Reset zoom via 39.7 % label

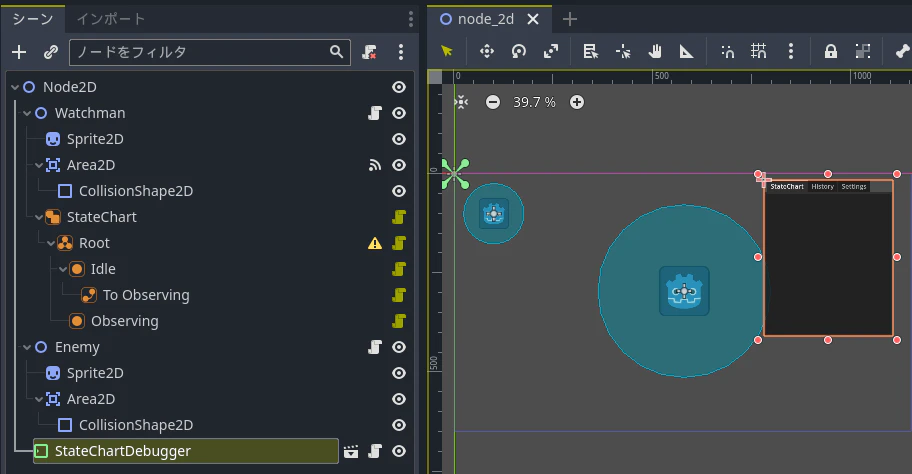point(534,102)
